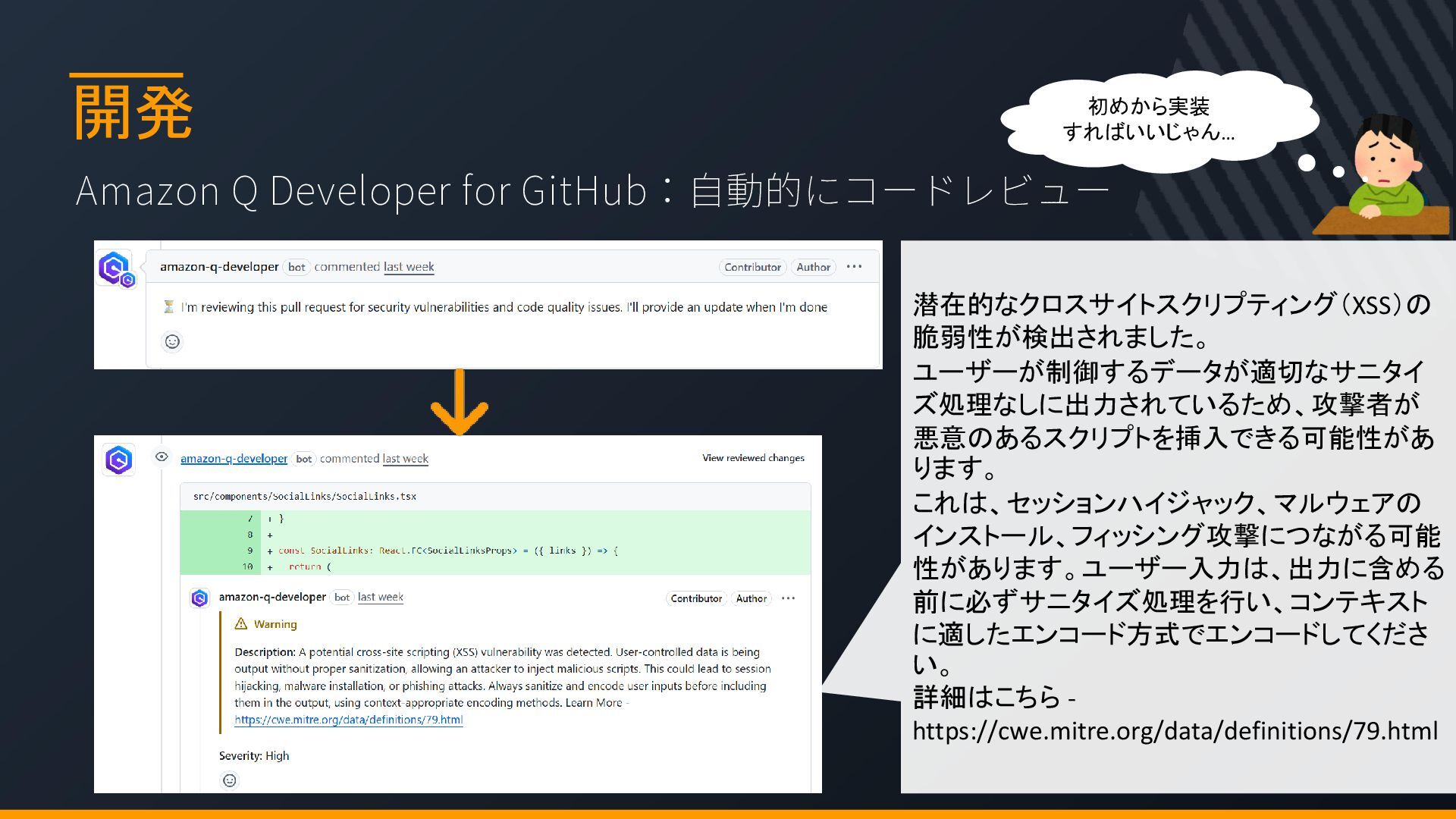Screen dimensions: 1456x819
Task: Click Author badge on the warning comment
Action: click(752, 598)
